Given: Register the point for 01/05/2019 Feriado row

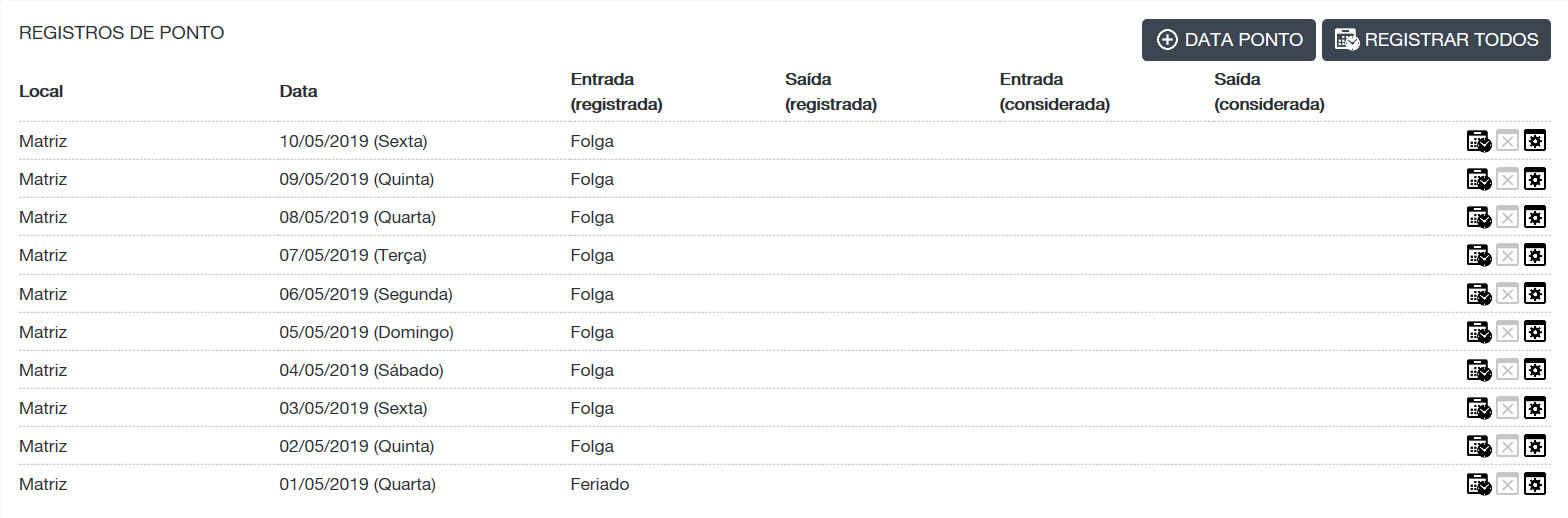Looking at the screenshot, I should pos(1478,485).
